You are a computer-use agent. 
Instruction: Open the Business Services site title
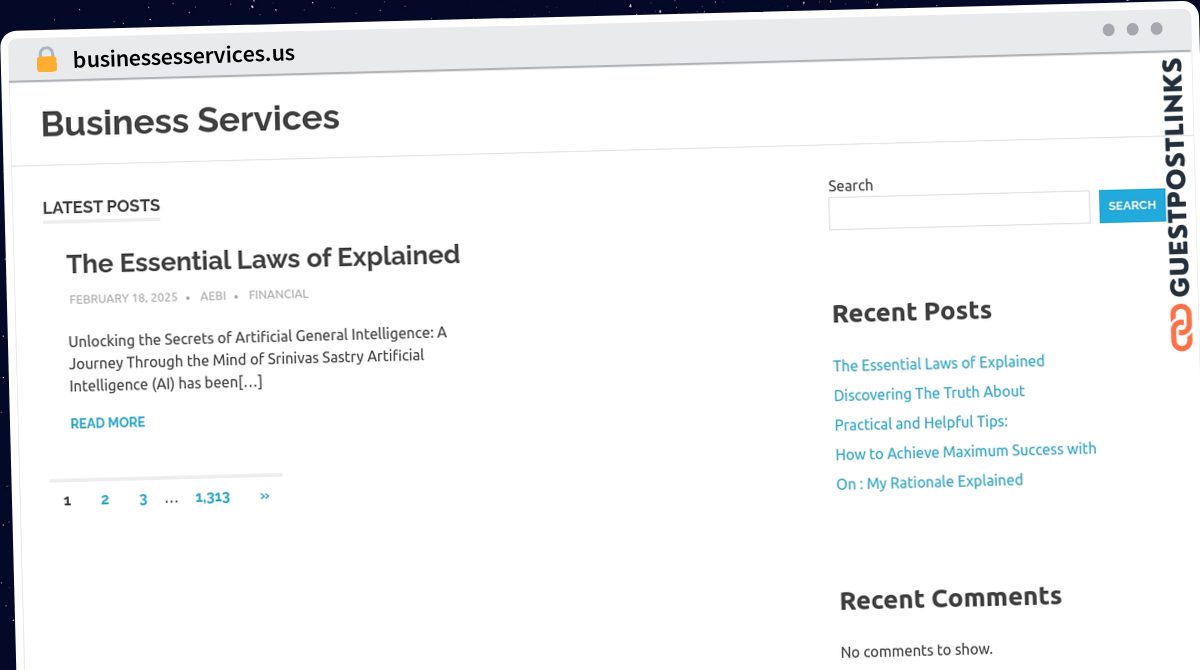tap(190, 121)
